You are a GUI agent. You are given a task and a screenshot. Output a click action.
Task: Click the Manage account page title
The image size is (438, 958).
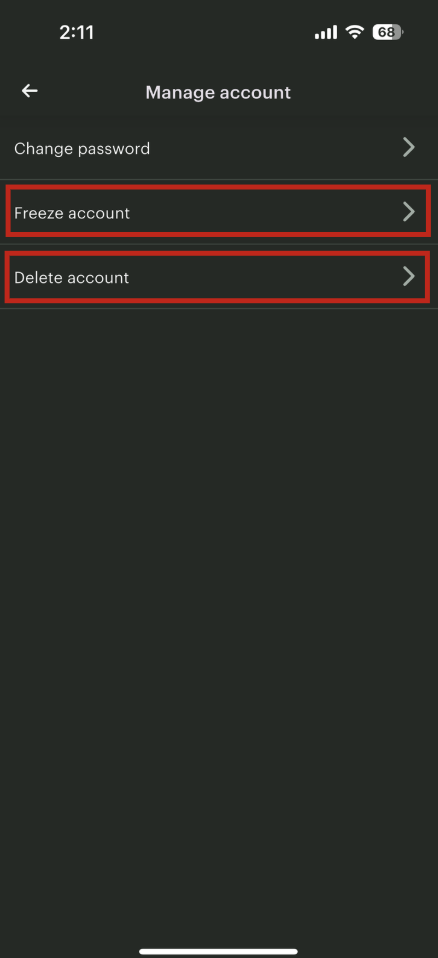[218, 92]
